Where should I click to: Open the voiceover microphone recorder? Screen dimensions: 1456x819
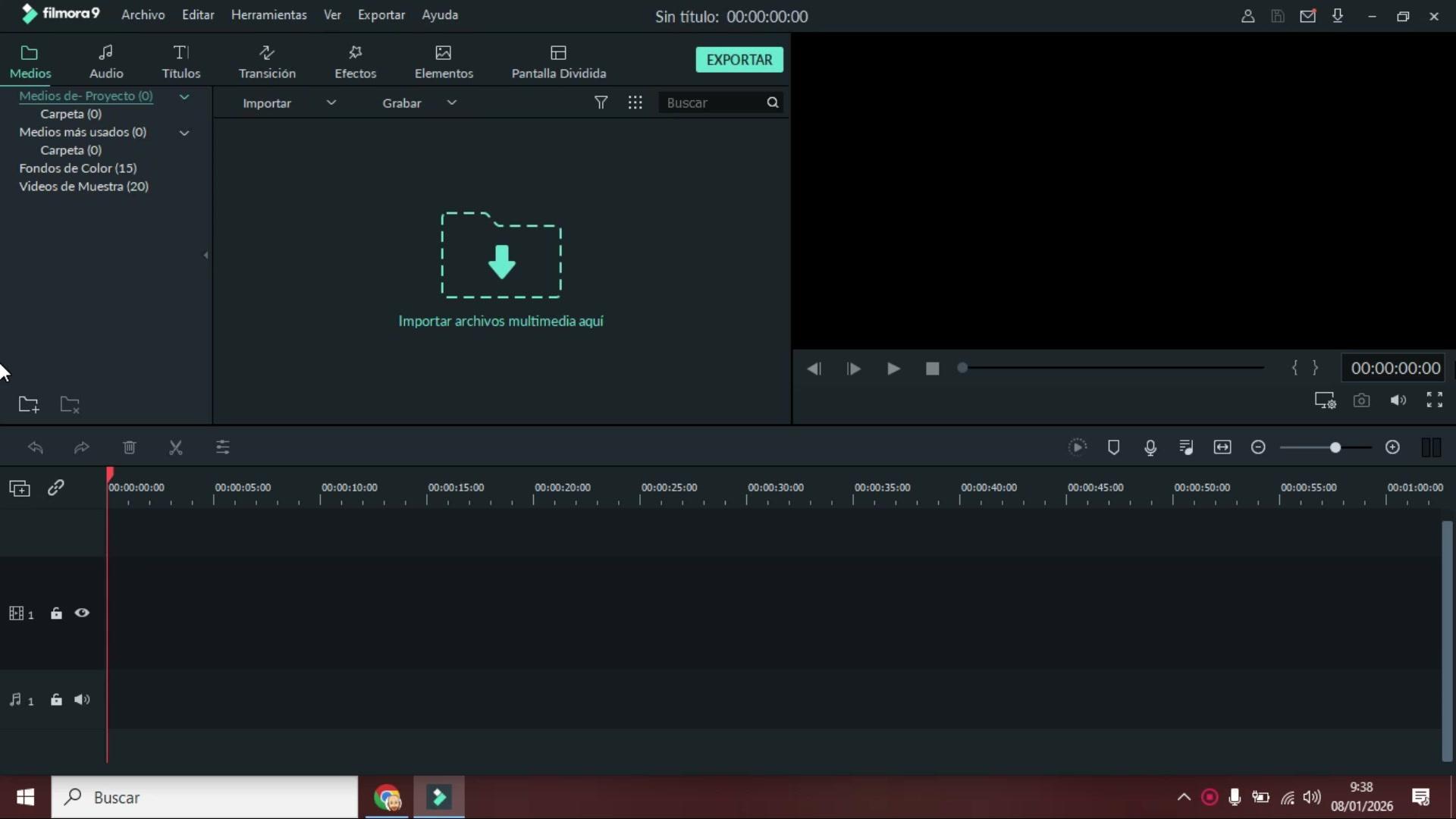pos(1150,447)
